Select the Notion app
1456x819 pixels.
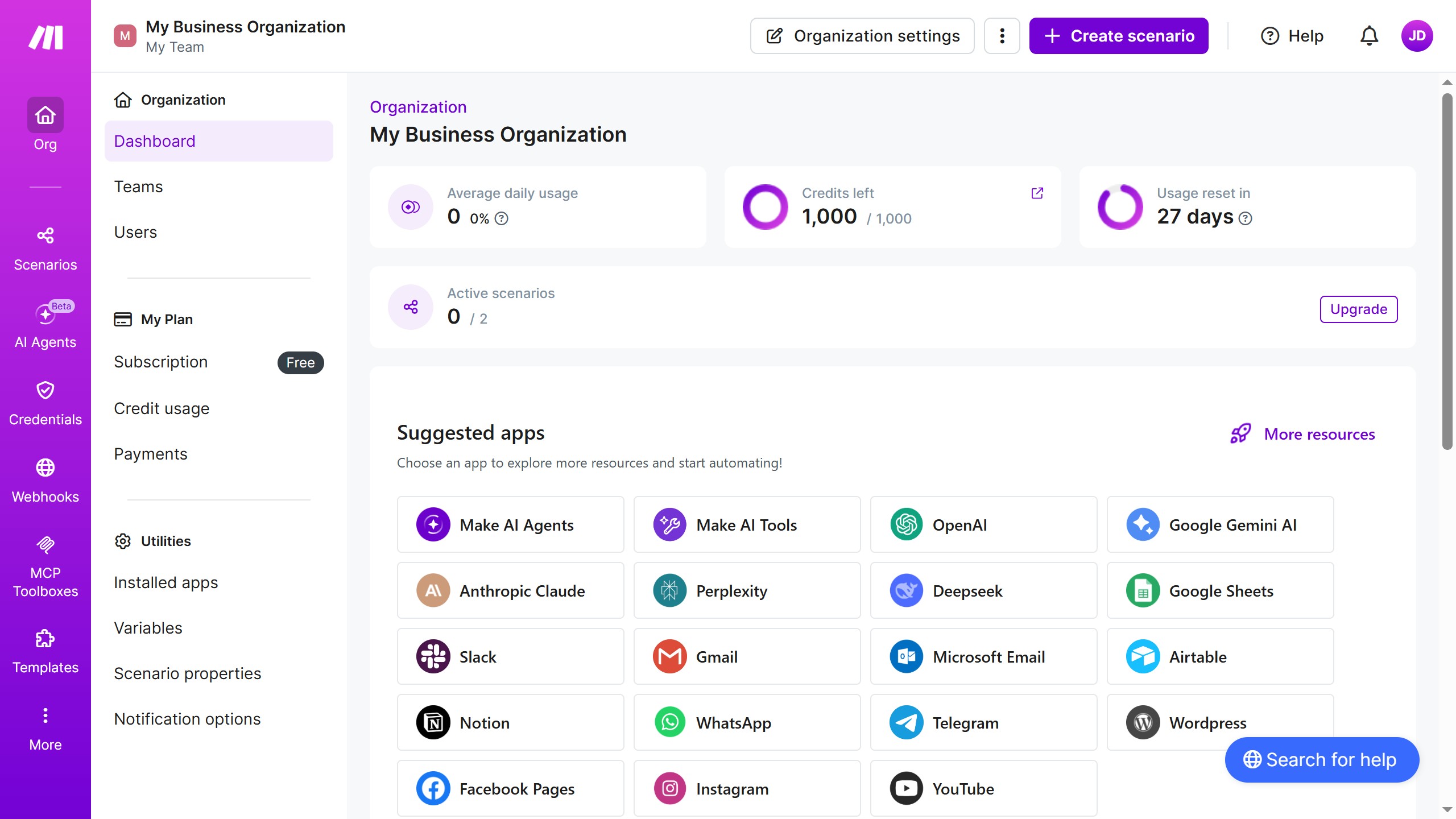[511, 722]
